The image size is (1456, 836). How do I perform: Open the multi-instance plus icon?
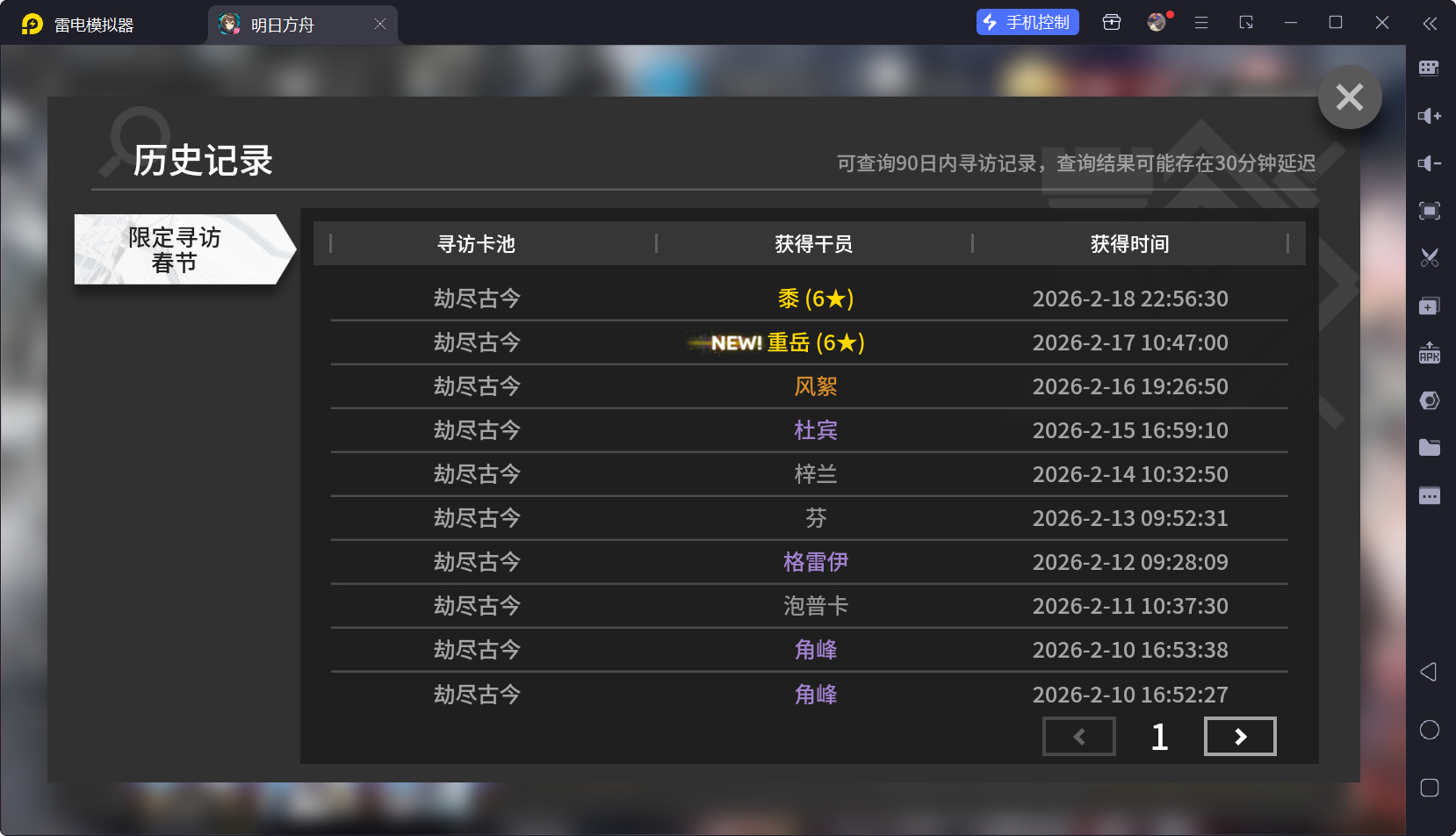tap(1429, 306)
